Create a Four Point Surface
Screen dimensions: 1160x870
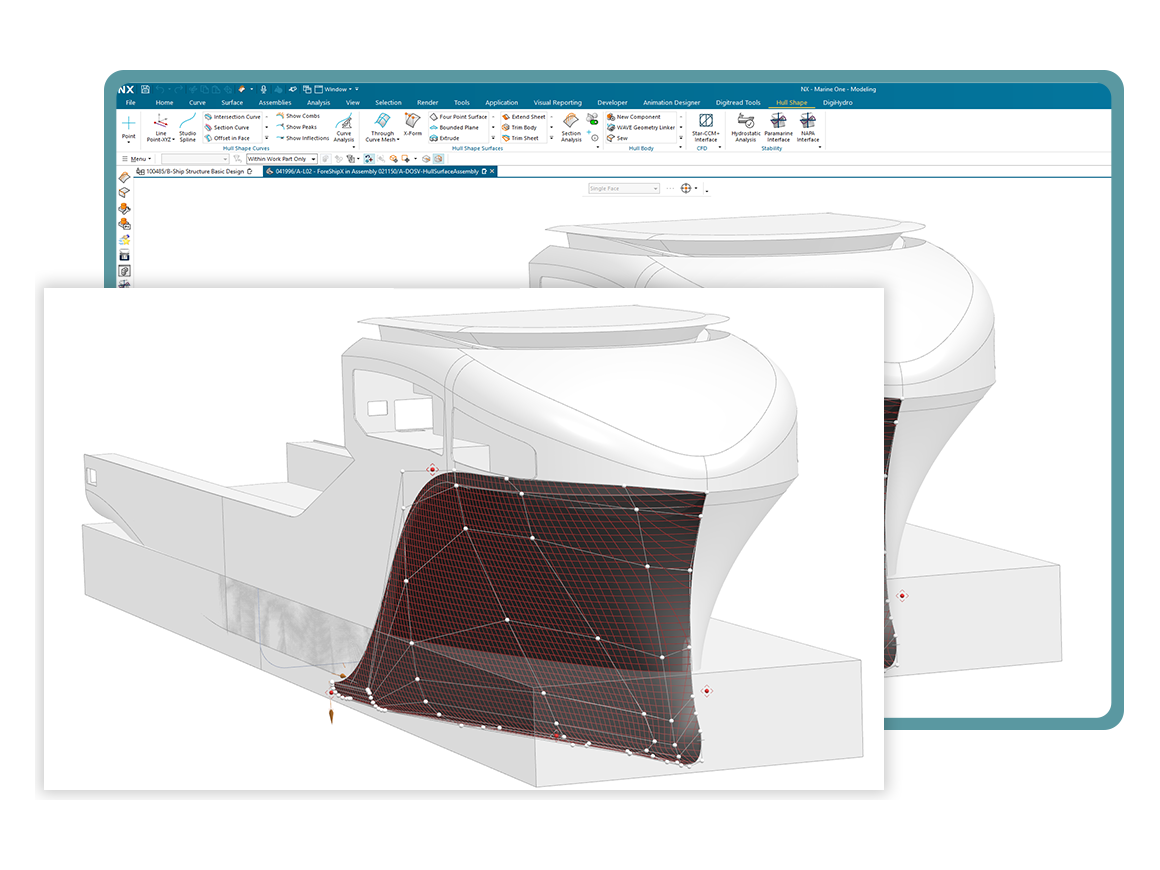pos(459,117)
